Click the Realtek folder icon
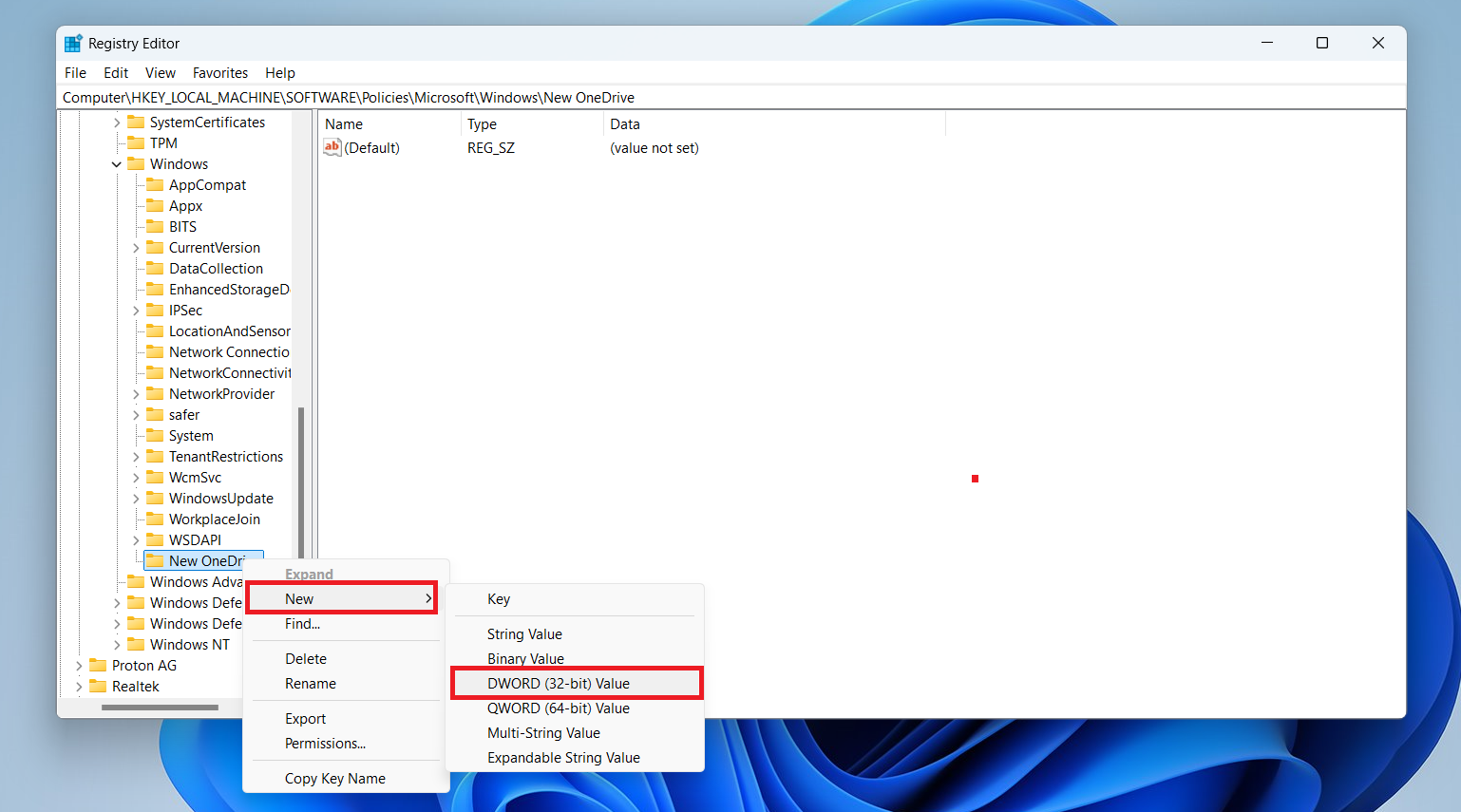Image resolution: width=1461 pixels, height=812 pixels. pyautogui.click(x=98, y=686)
